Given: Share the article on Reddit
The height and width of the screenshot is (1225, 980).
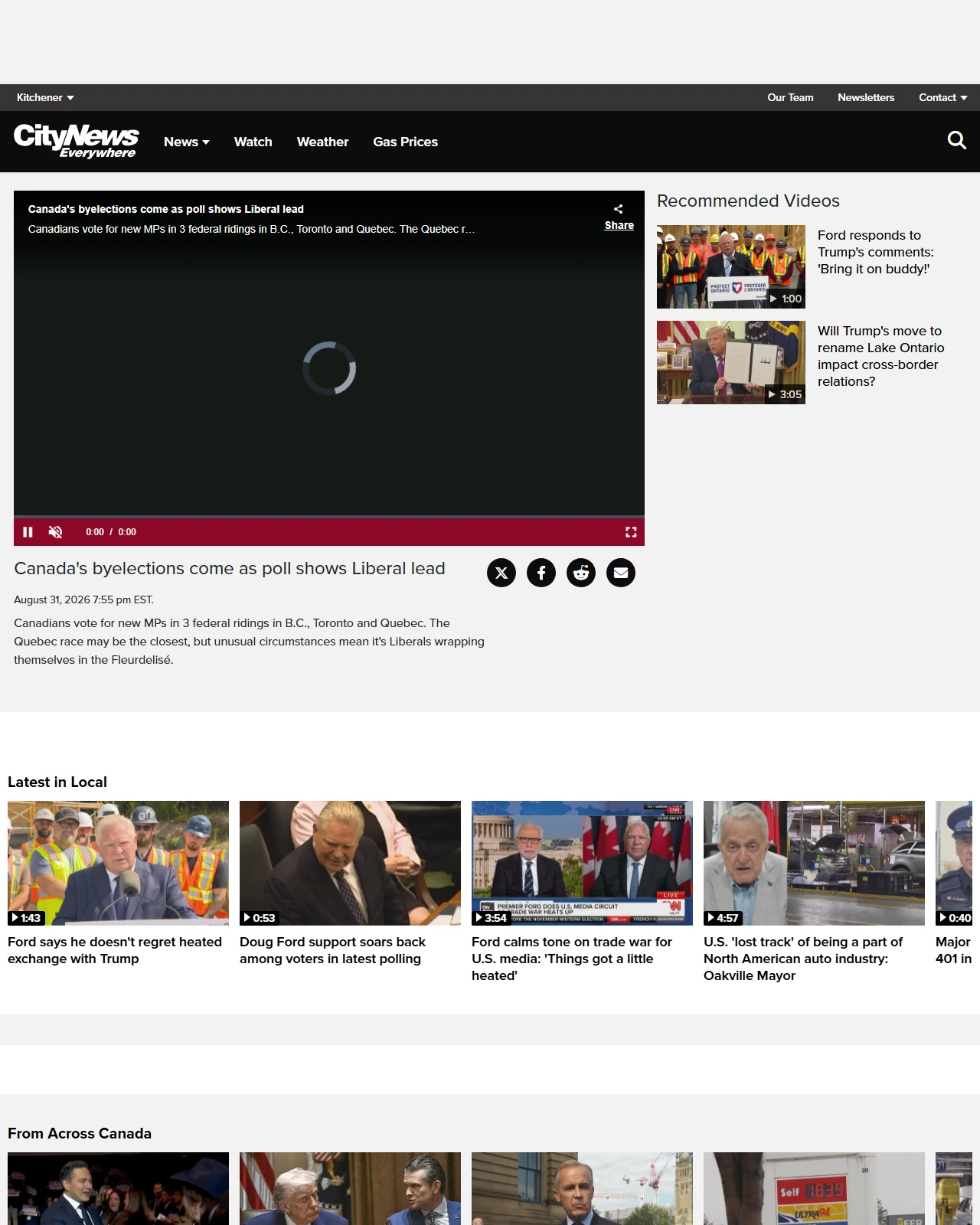Looking at the screenshot, I should point(581,573).
